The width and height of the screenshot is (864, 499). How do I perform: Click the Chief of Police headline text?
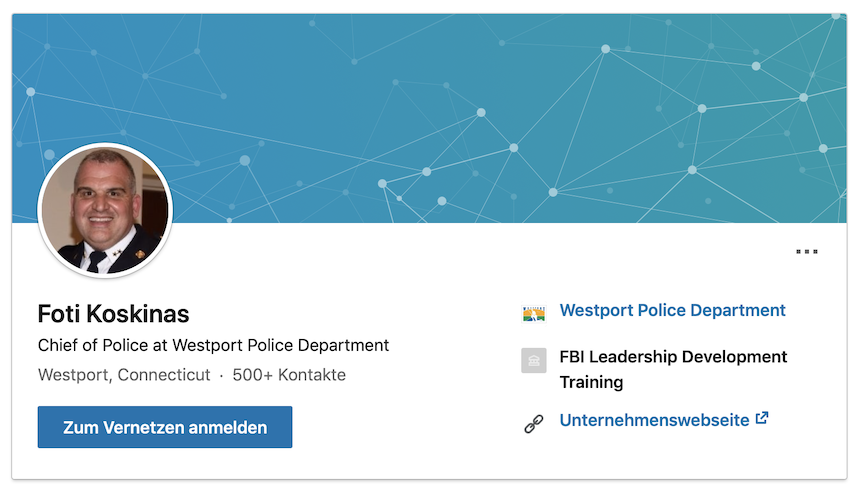pyautogui.click(x=213, y=346)
